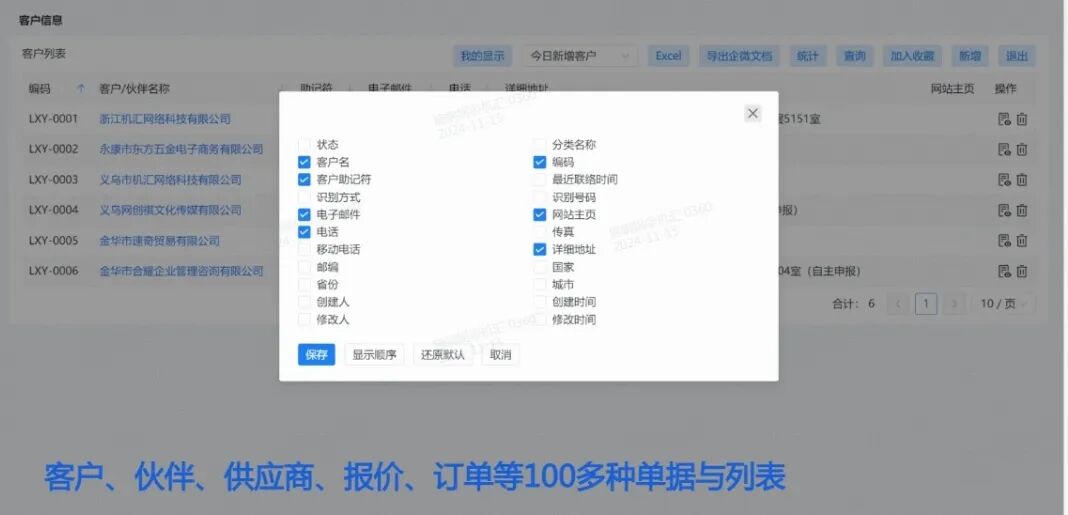Open the 10 / 页 page size dropdown
Image resolution: width=1068 pixels, height=515 pixels.
[x=1003, y=304]
